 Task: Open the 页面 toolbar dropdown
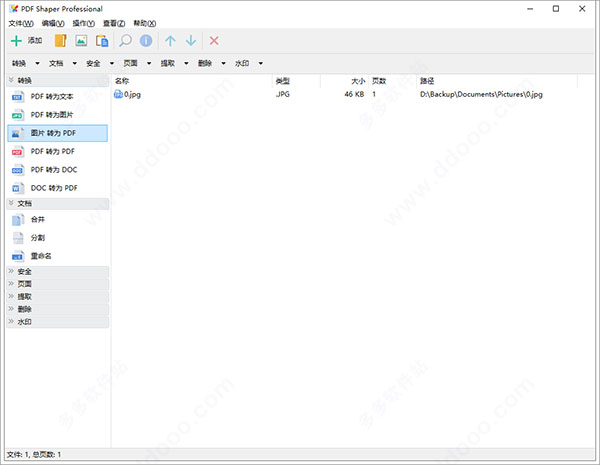(x=149, y=64)
